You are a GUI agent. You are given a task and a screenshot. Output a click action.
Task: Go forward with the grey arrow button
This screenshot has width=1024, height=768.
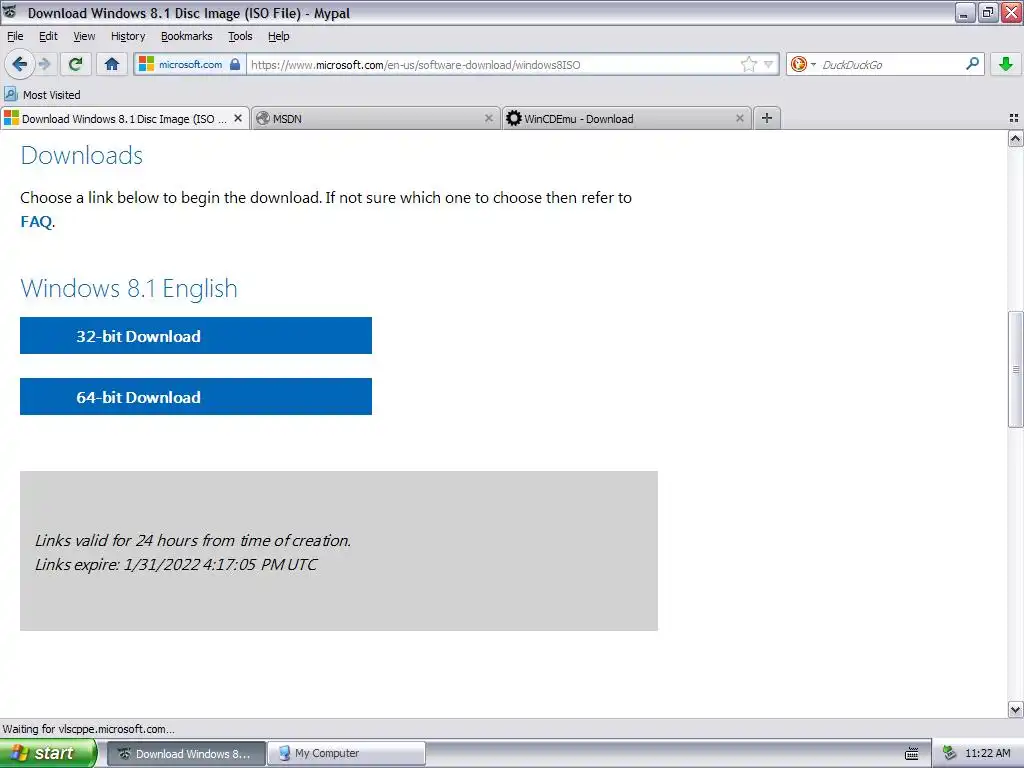coord(44,64)
